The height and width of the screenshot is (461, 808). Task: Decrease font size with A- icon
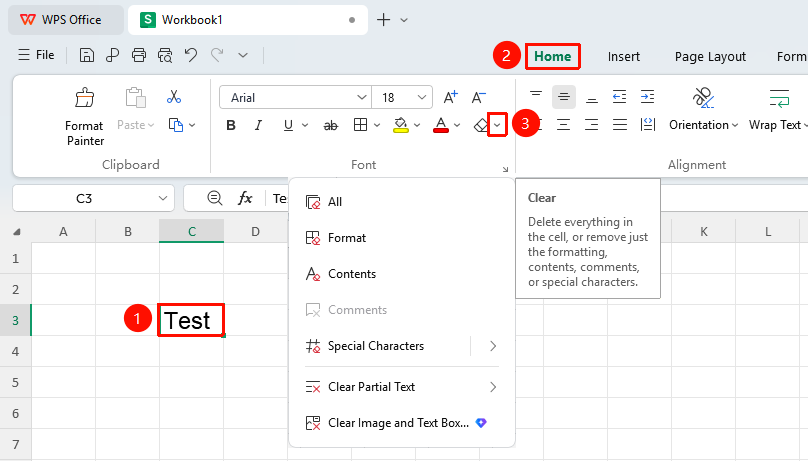tap(479, 97)
